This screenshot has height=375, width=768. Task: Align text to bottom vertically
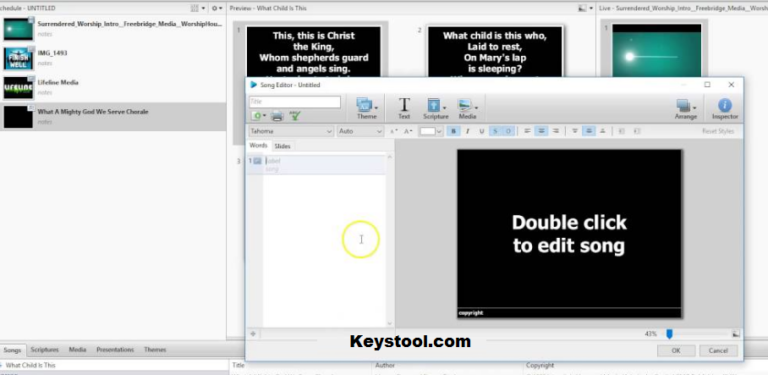[x=602, y=131]
